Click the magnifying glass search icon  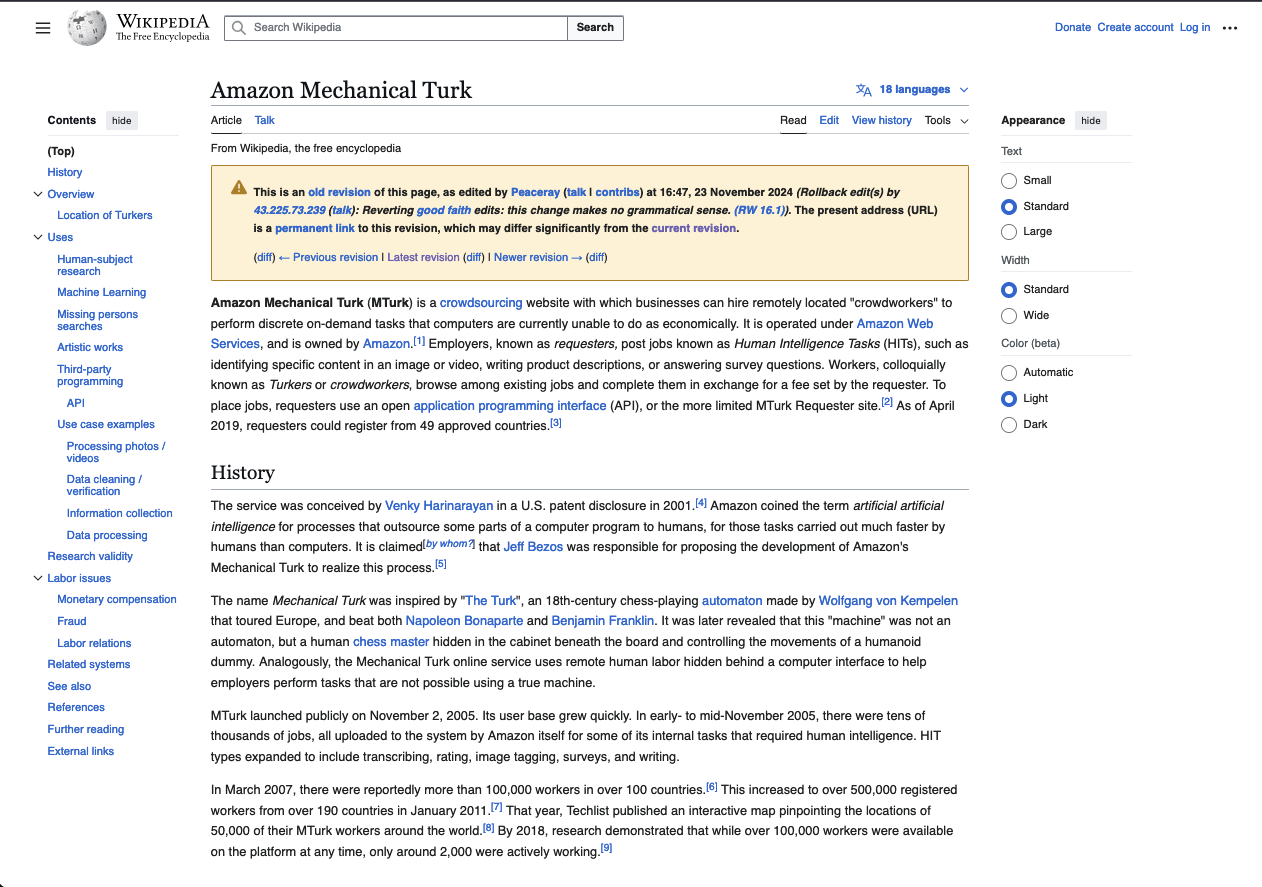coord(239,28)
